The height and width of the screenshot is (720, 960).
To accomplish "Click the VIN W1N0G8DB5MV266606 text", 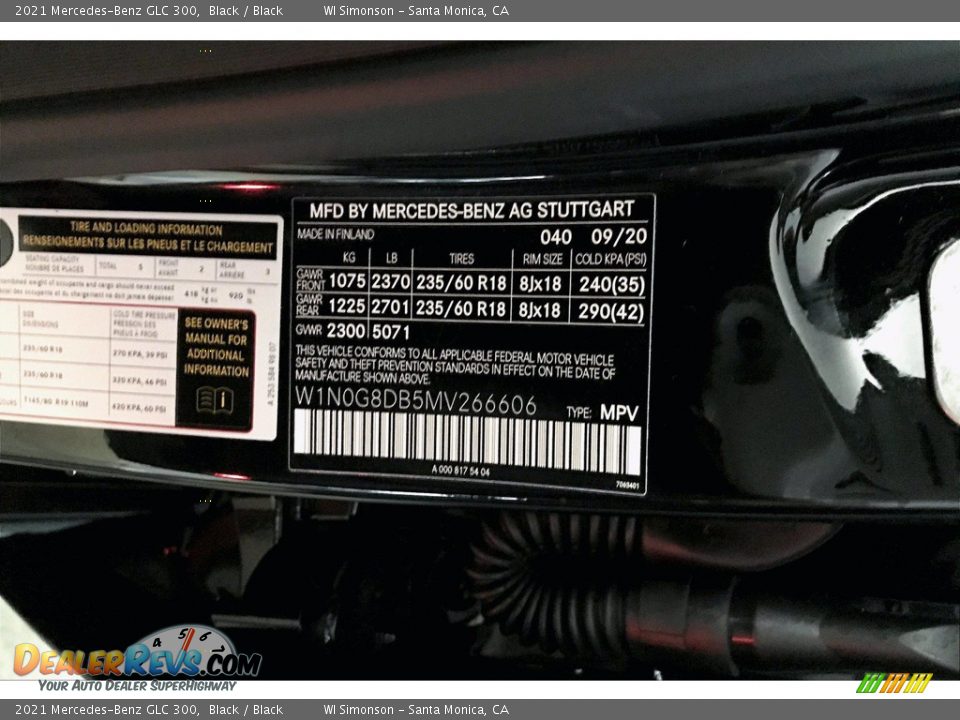I will (416, 402).
